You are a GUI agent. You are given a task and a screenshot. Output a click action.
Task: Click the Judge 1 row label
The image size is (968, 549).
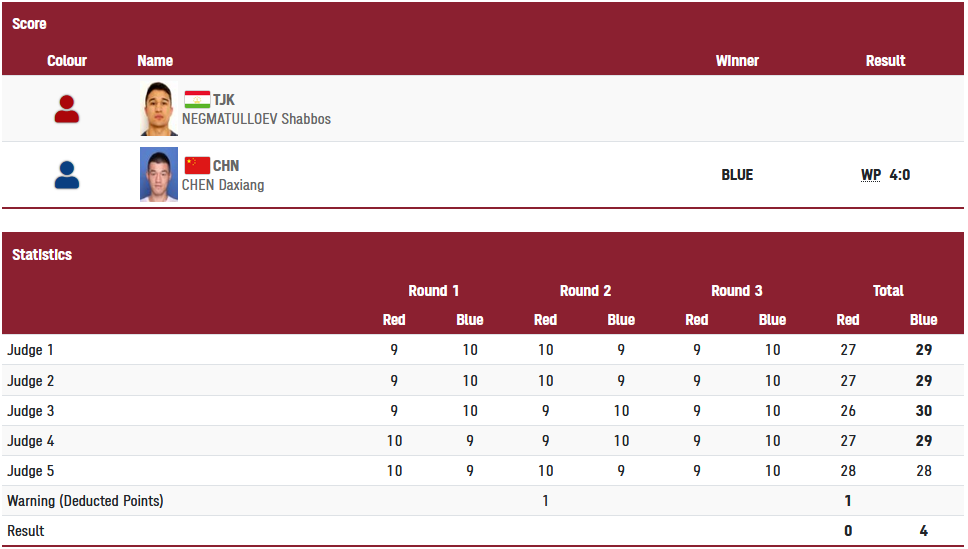tap(30, 350)
